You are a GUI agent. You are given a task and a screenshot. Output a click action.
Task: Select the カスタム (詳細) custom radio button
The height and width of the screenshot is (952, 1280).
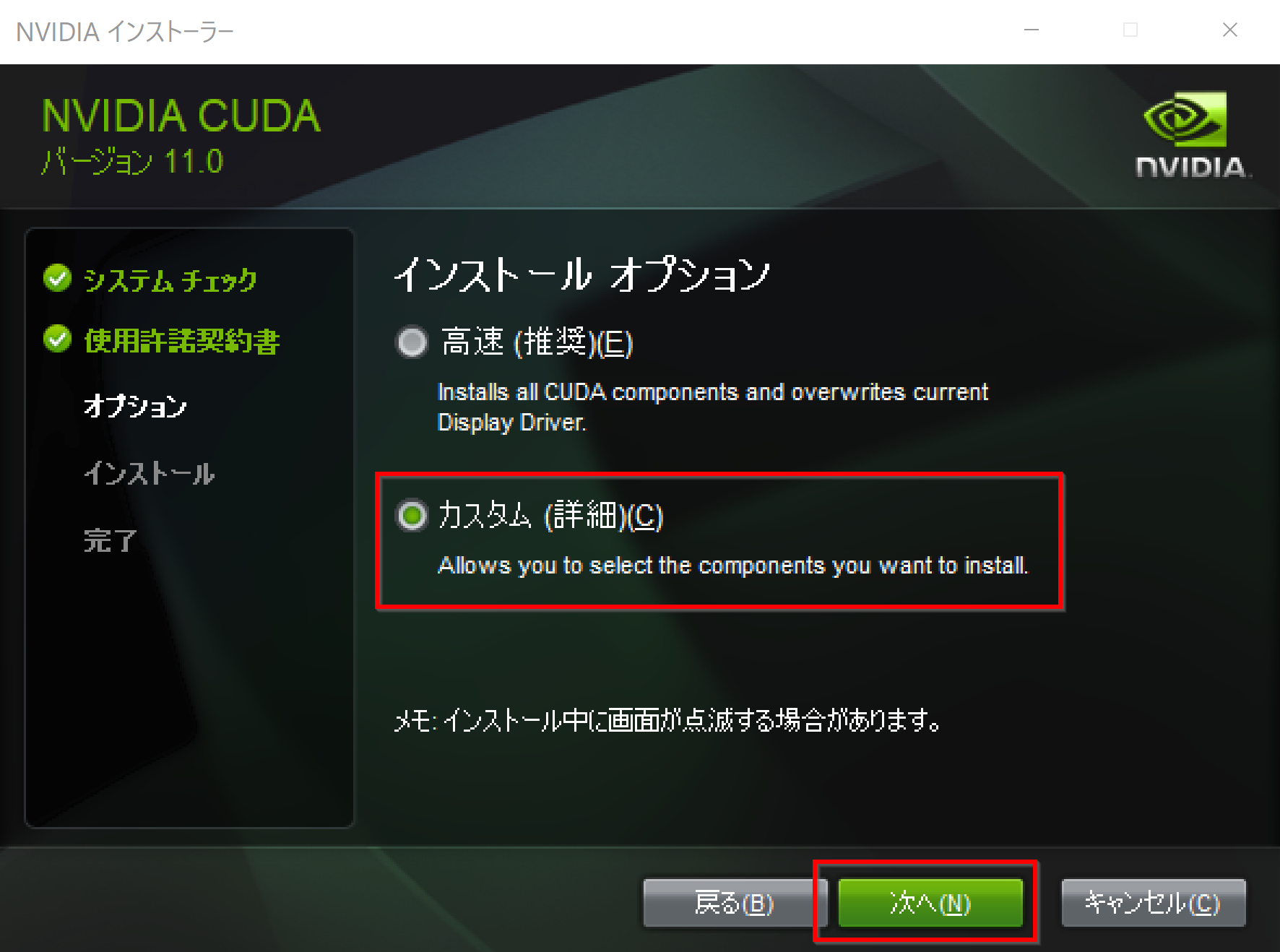(x=412, y=516)
